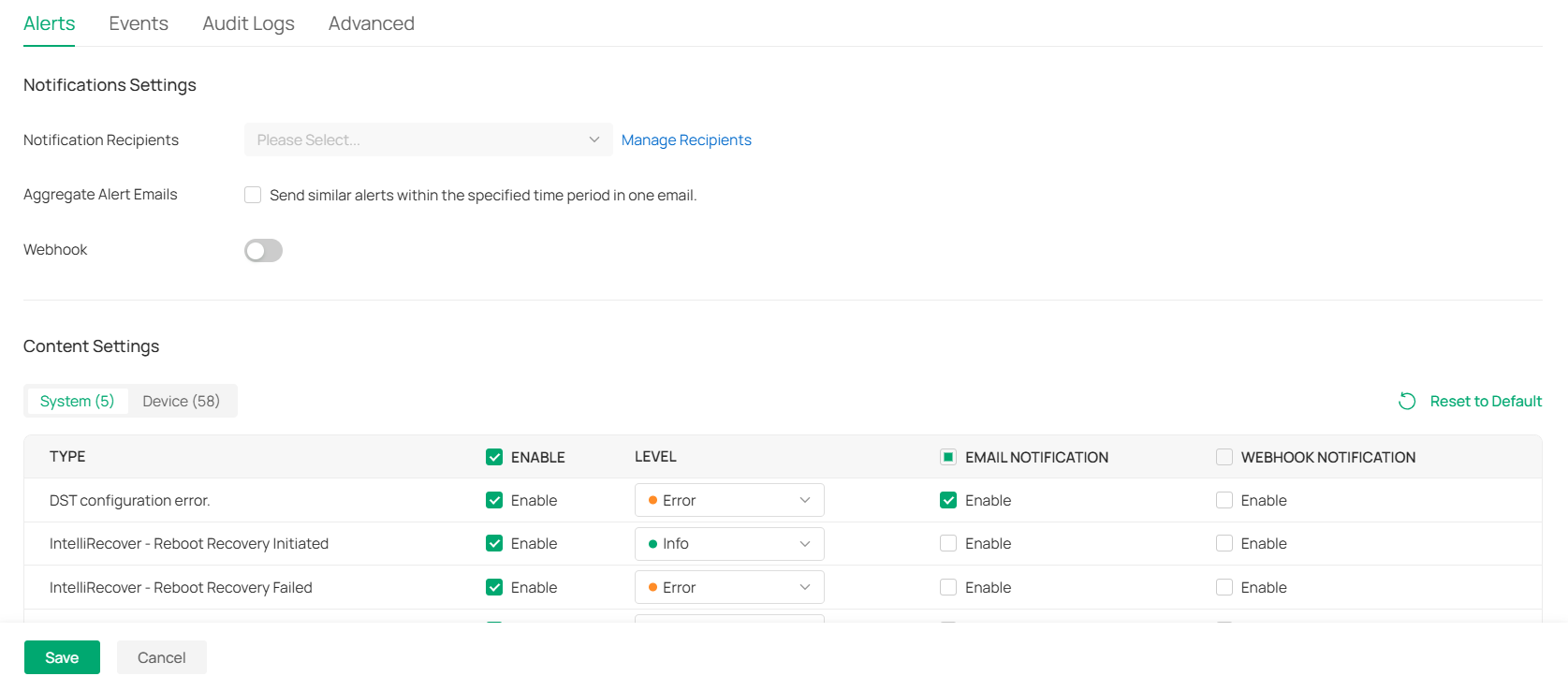
Task: Go to the Advanced tab
Action: [371, 23]
